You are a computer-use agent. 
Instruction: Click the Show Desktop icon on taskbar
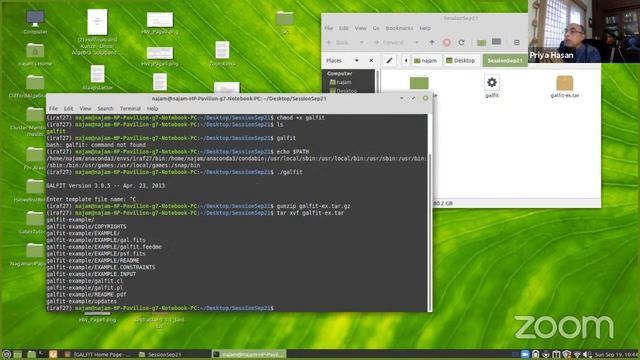(x=18, y=354)
